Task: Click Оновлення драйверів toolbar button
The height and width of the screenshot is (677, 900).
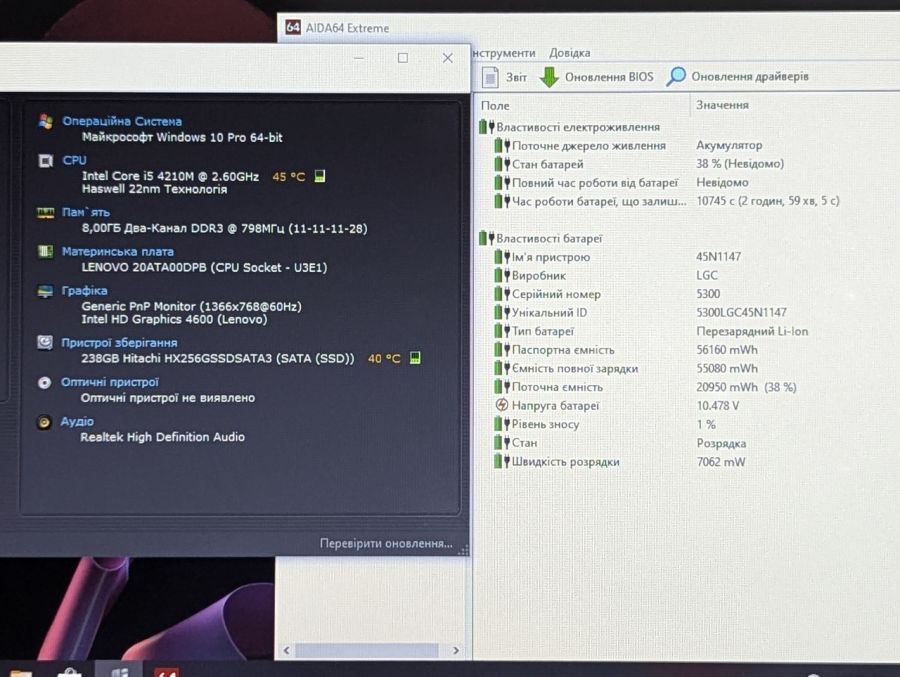Action: (x=738, y=76)
